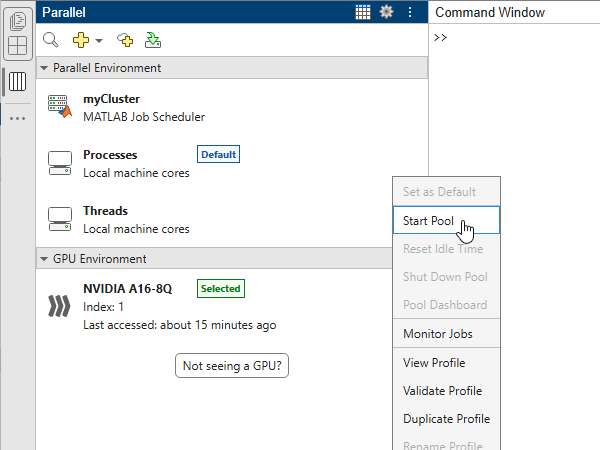Click the documents icon in left sidebar

click(x=18, y=21)
